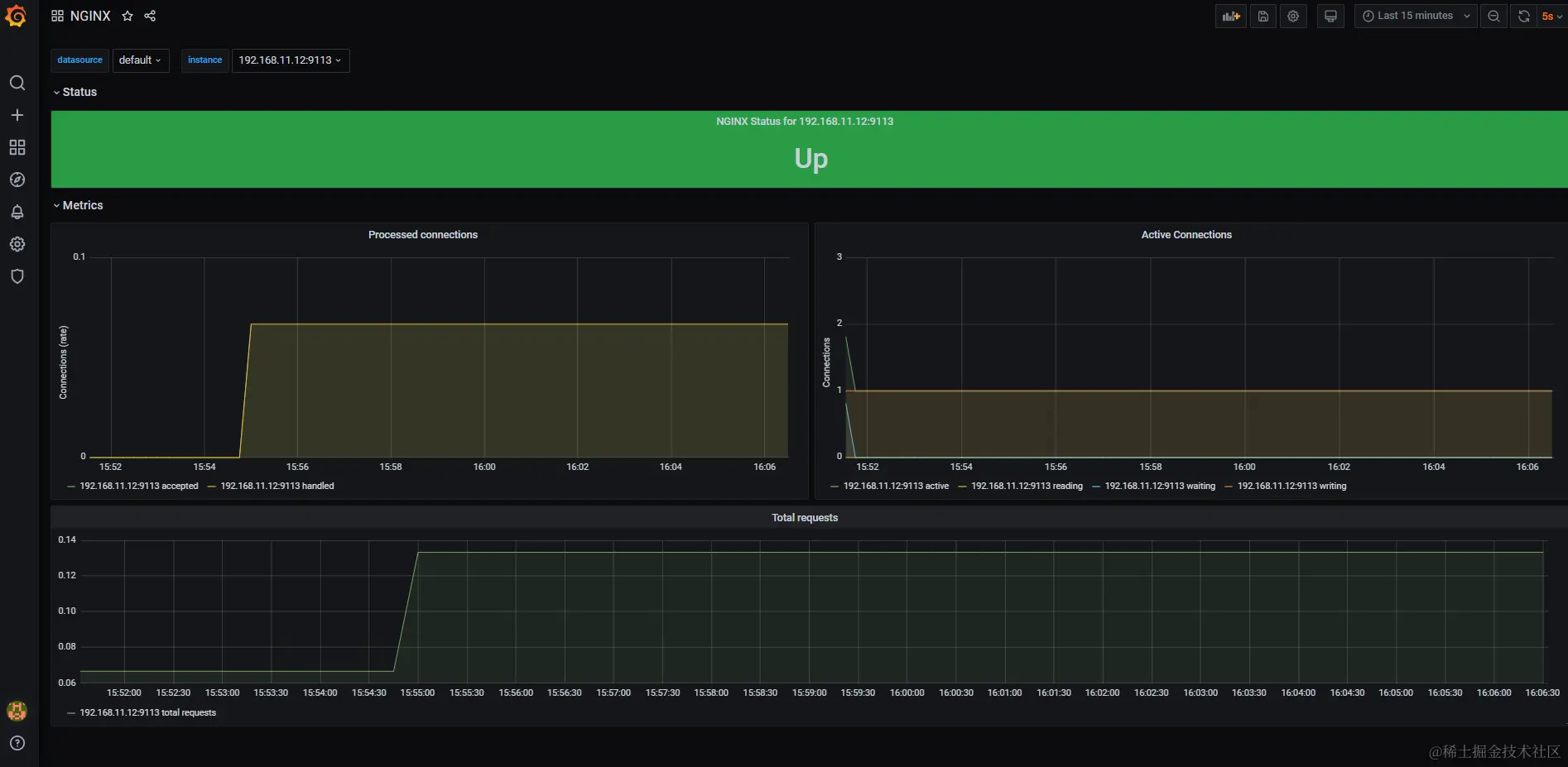Image resolution: width=1568 pixels, height=767 pixels.
Task: Toggle the accepted series in legend
Action: (x=139, y=486)
